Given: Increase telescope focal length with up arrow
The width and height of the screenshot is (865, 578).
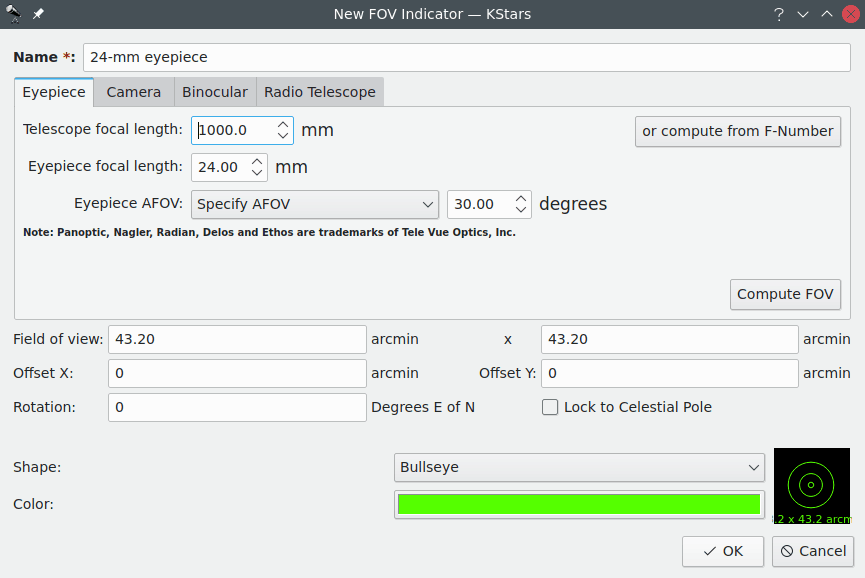Looking at the screenshot, I should [x=283, y=124].
